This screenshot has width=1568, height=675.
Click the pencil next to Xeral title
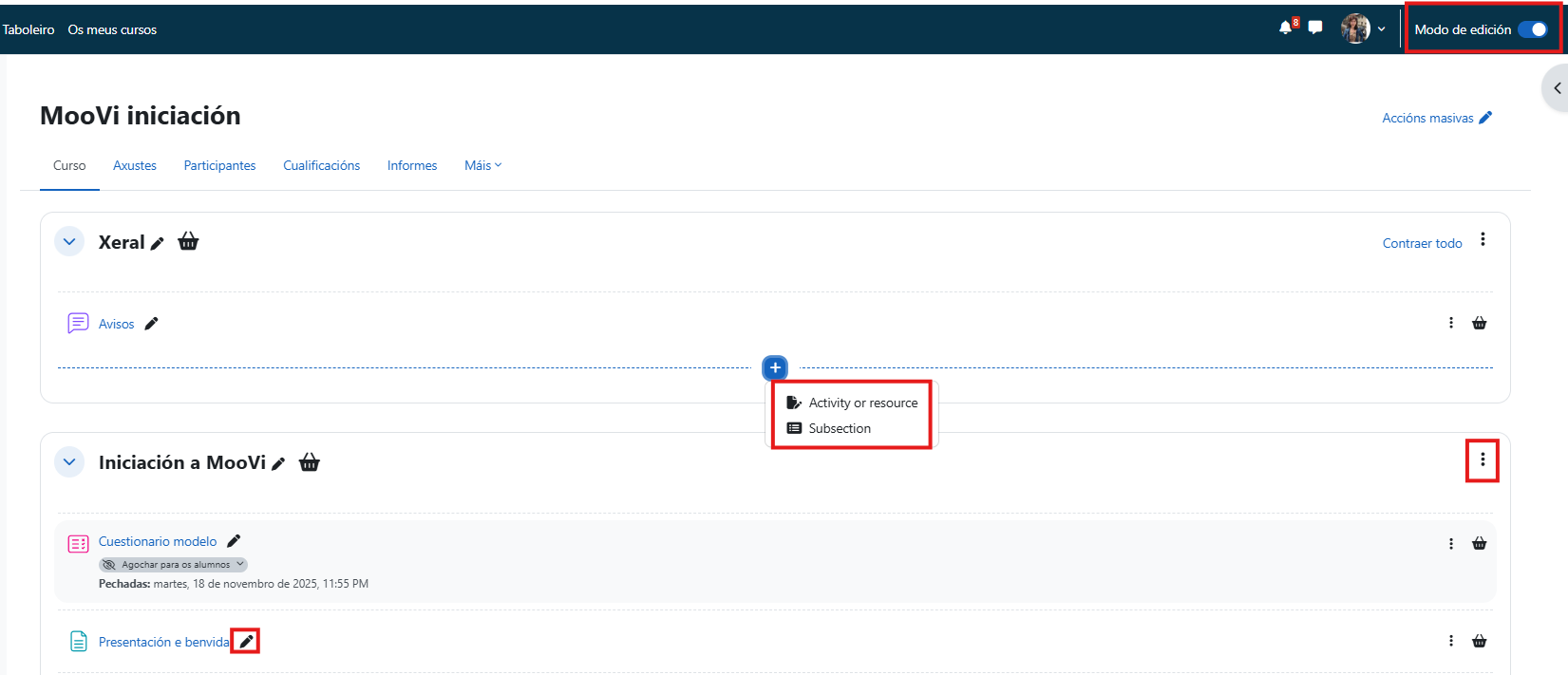pyautogui.click(x=158, y=244)
